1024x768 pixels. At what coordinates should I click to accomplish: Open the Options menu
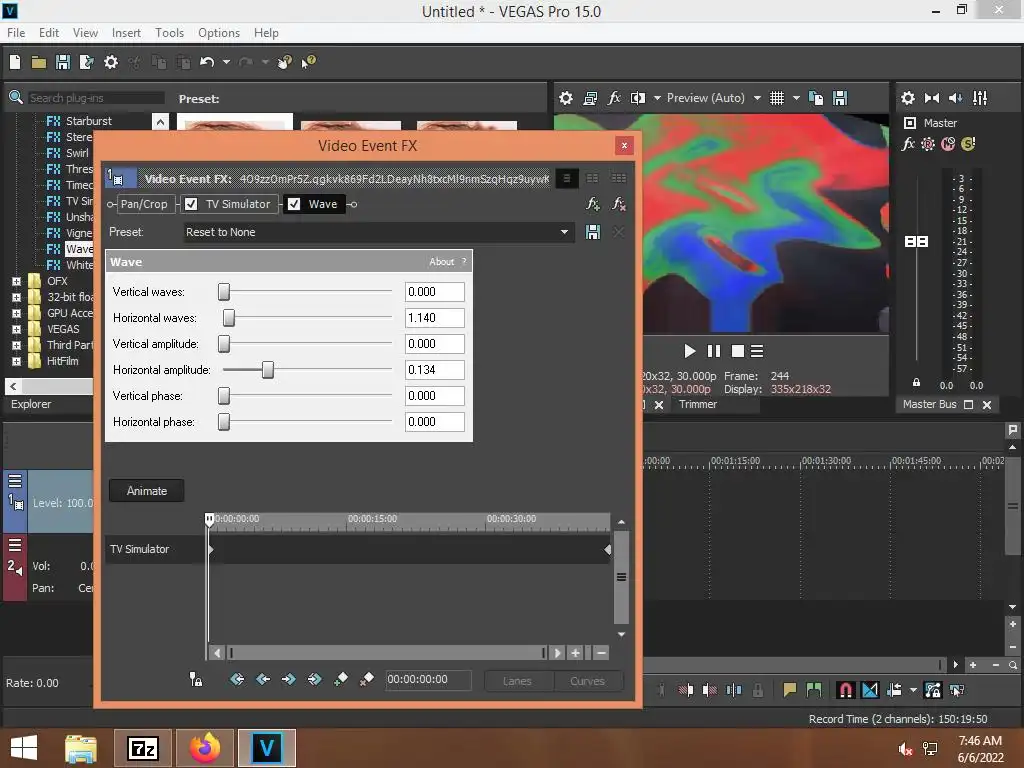coord(219,33)
